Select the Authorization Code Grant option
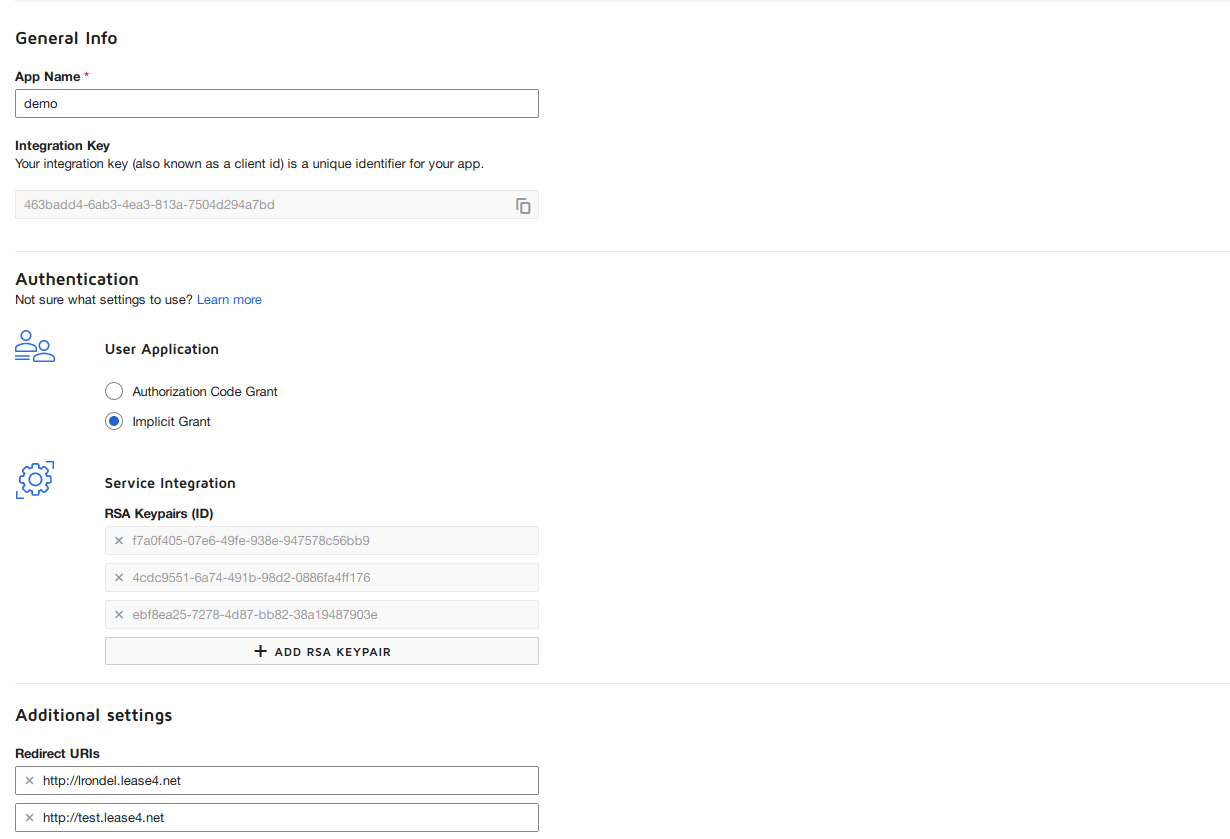This screenshot has height=839, width=1230. pos(114,391)
